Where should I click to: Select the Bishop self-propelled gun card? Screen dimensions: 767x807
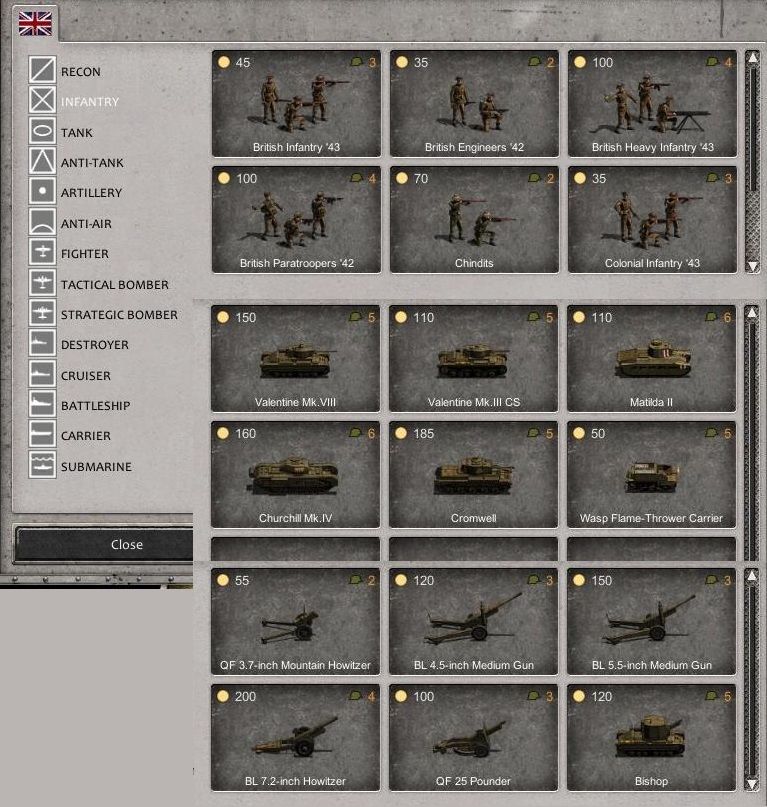651,738
